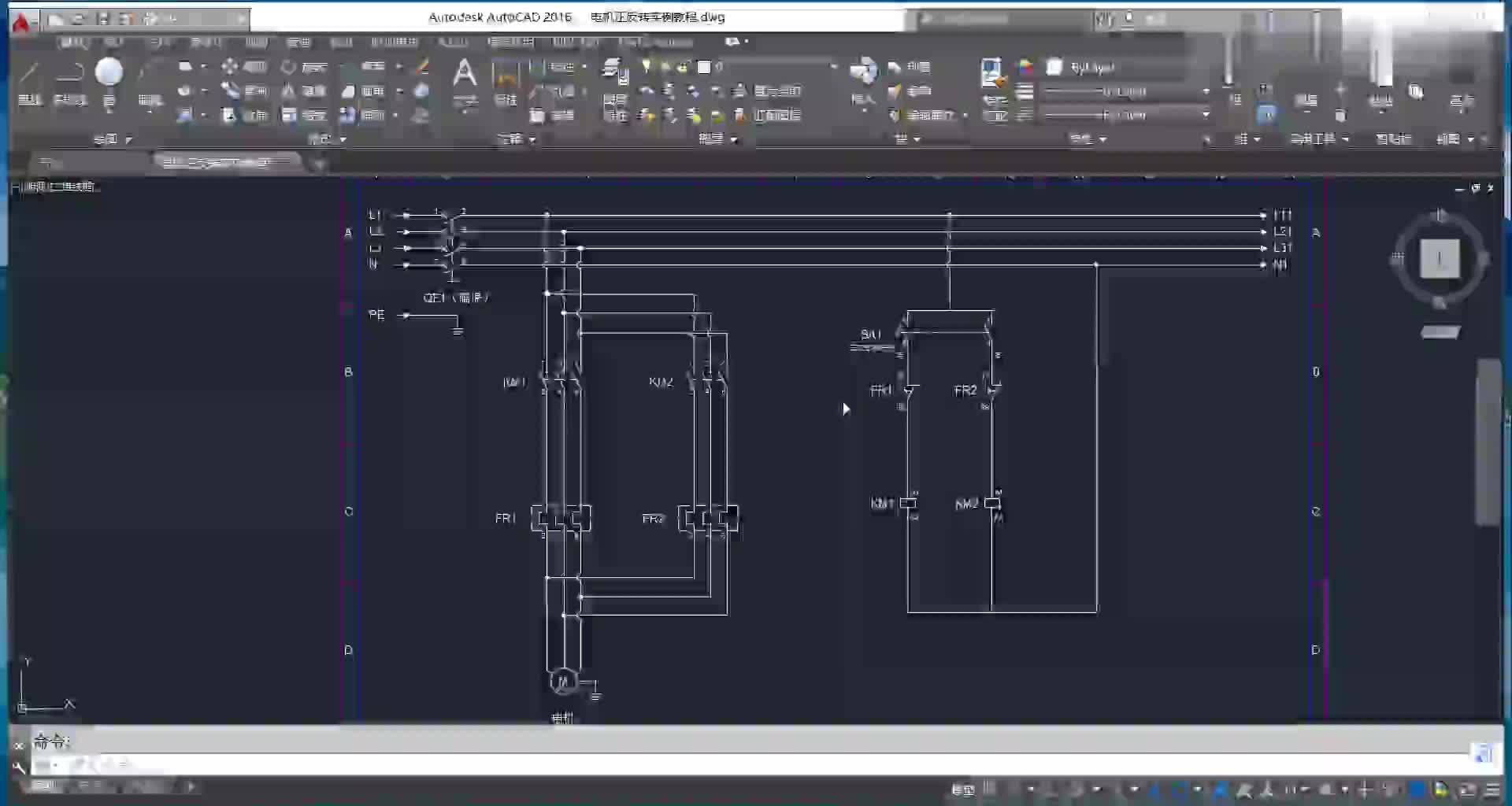Click Save in the quick access toolbar
Image resolution: width=1512 pixels, height=806 pixels.
click(102, 18)
